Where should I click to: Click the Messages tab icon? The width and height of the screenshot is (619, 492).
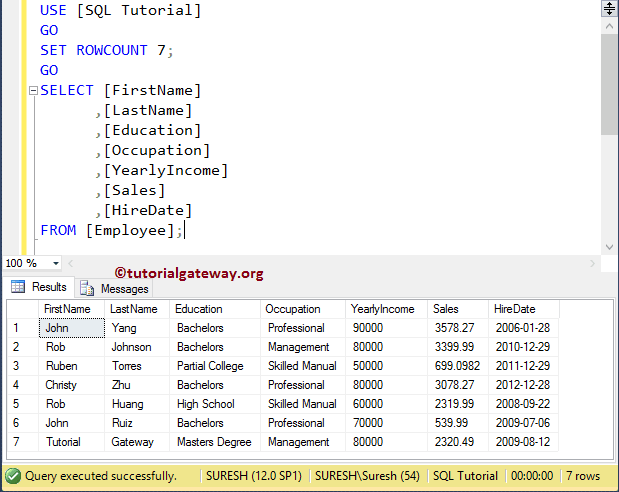coord(87,288)
